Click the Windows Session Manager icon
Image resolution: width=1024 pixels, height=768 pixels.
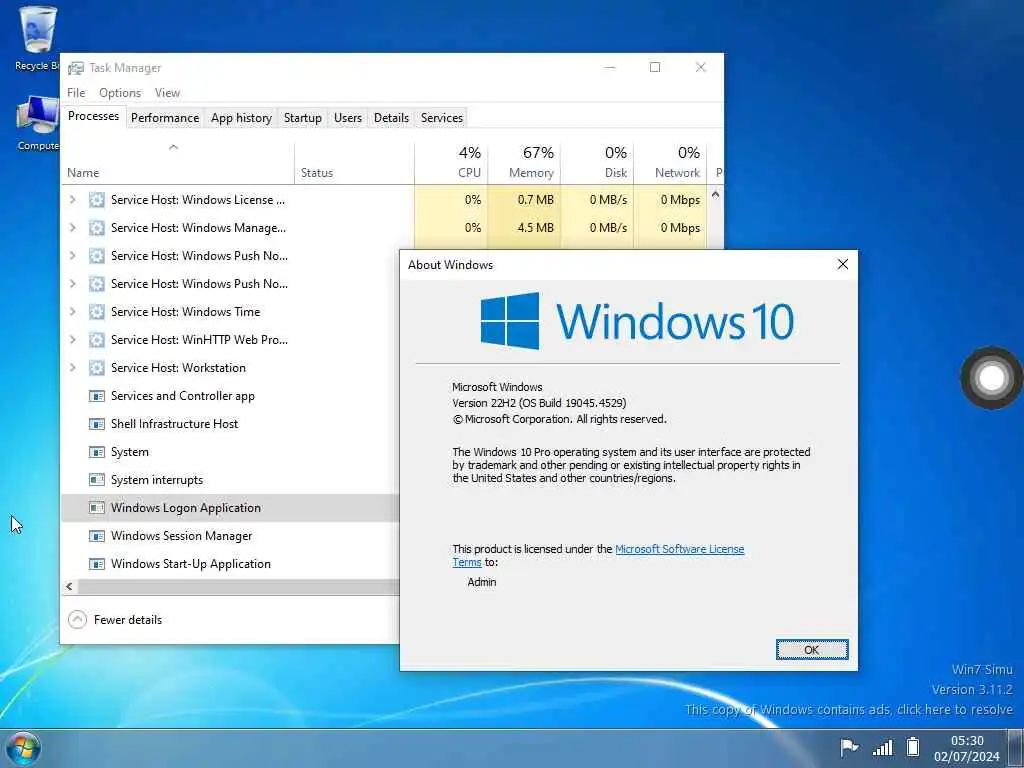97,536
